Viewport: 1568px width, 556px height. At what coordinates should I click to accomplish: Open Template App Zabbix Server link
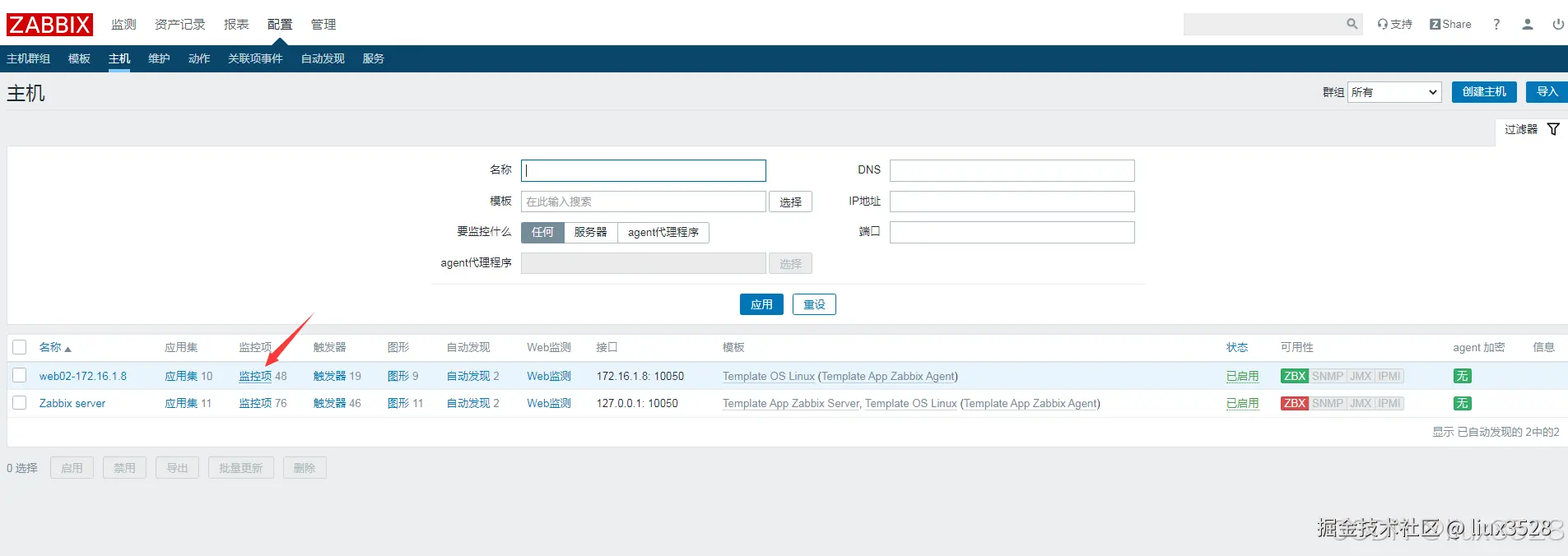(x=791, y=403)
